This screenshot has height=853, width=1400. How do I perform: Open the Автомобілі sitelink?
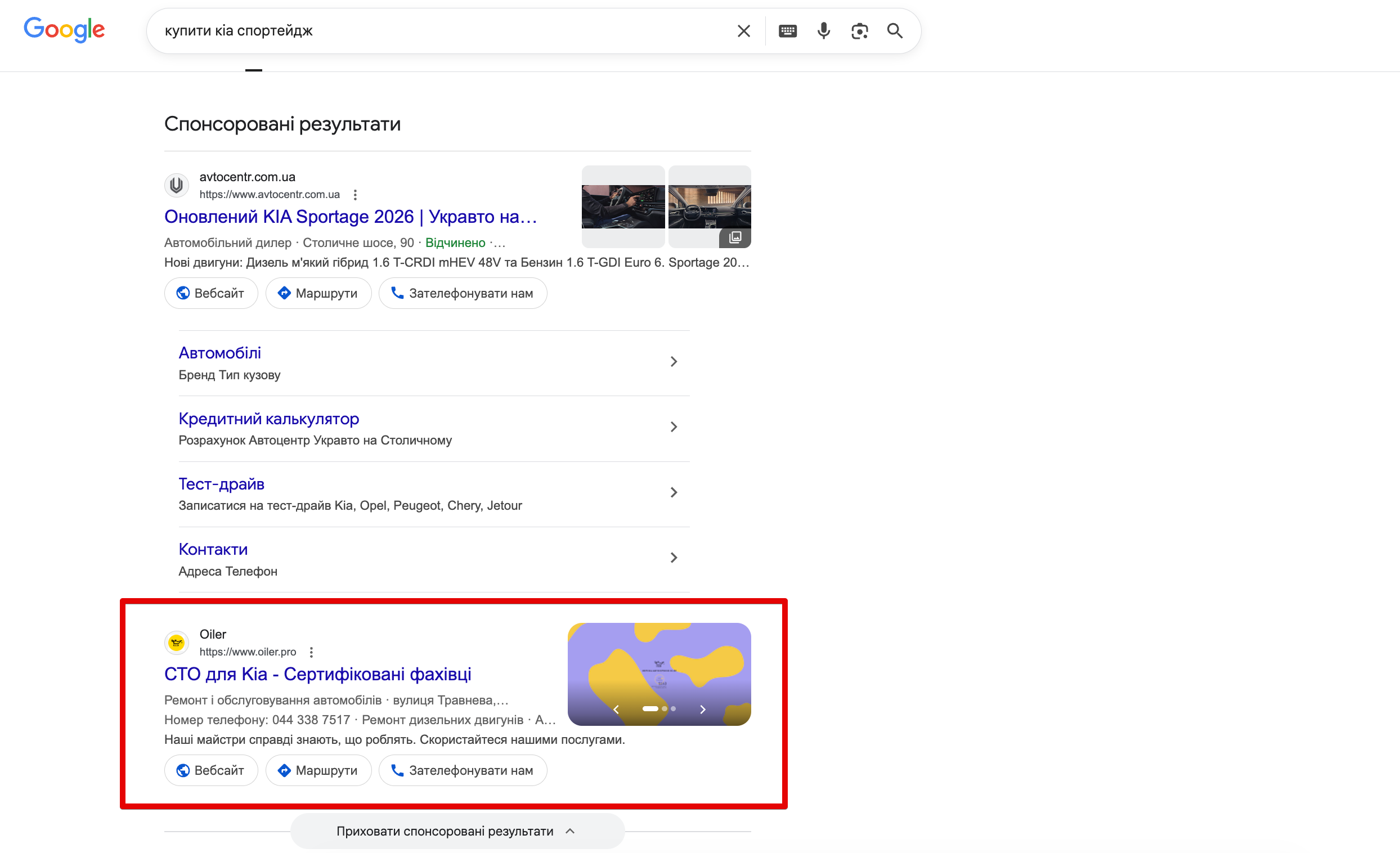tap(220, 353)
